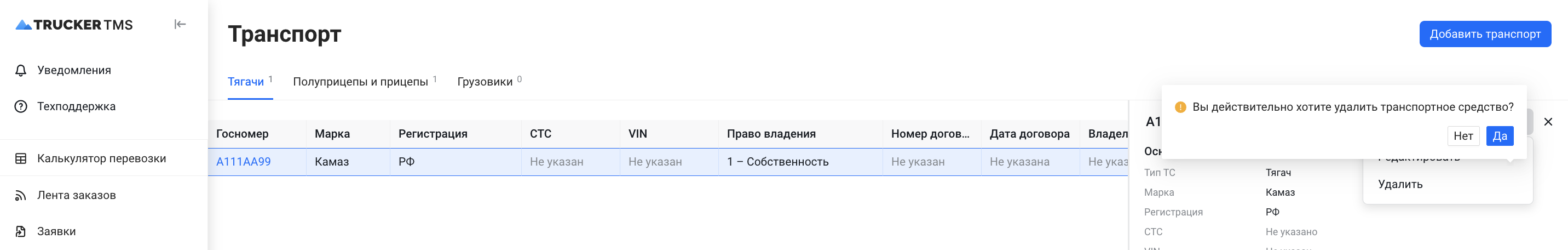Choose Удалить in the context menu
This screenshot has height=250, width=1568.
(x=1400, y=184)
